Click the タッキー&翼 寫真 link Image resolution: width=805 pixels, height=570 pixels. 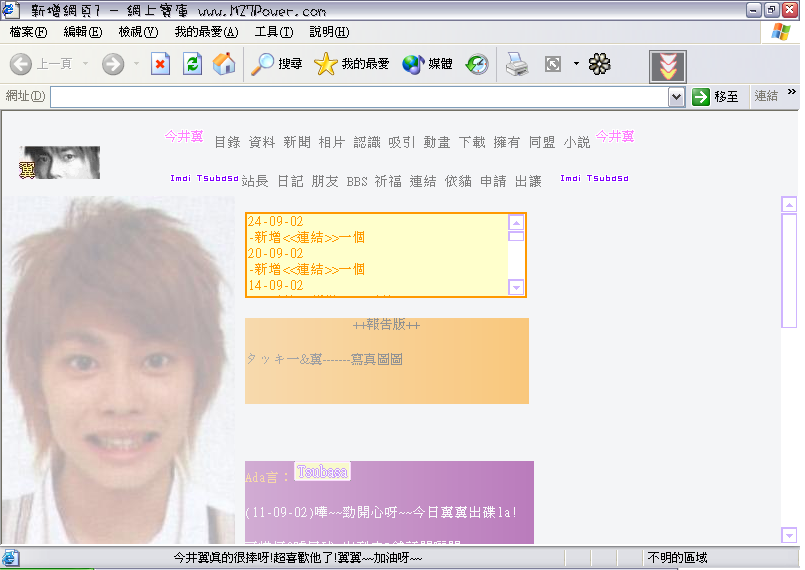click(x=324, y=359)
